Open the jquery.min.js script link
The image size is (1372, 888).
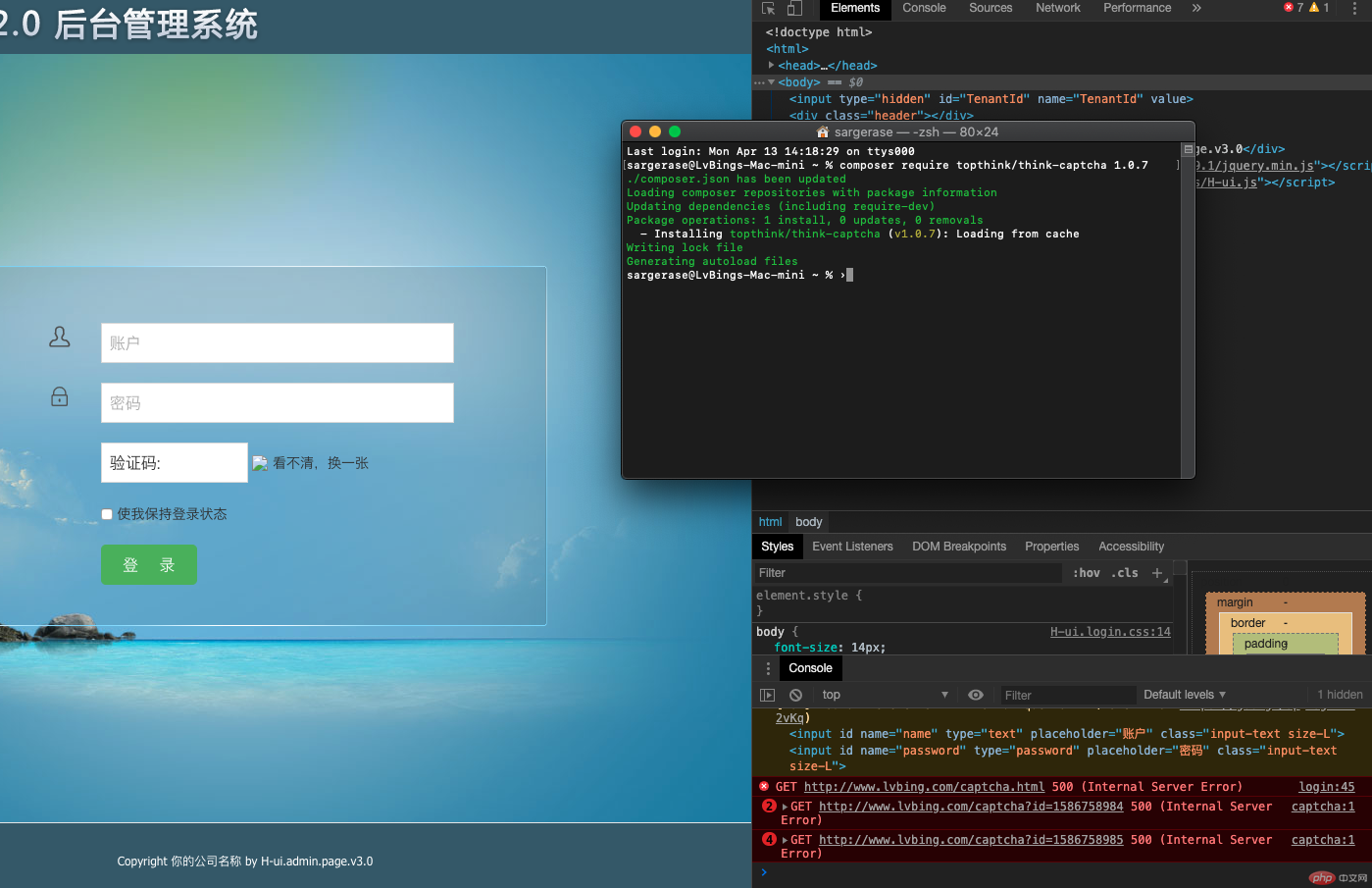coord(1254,166)
